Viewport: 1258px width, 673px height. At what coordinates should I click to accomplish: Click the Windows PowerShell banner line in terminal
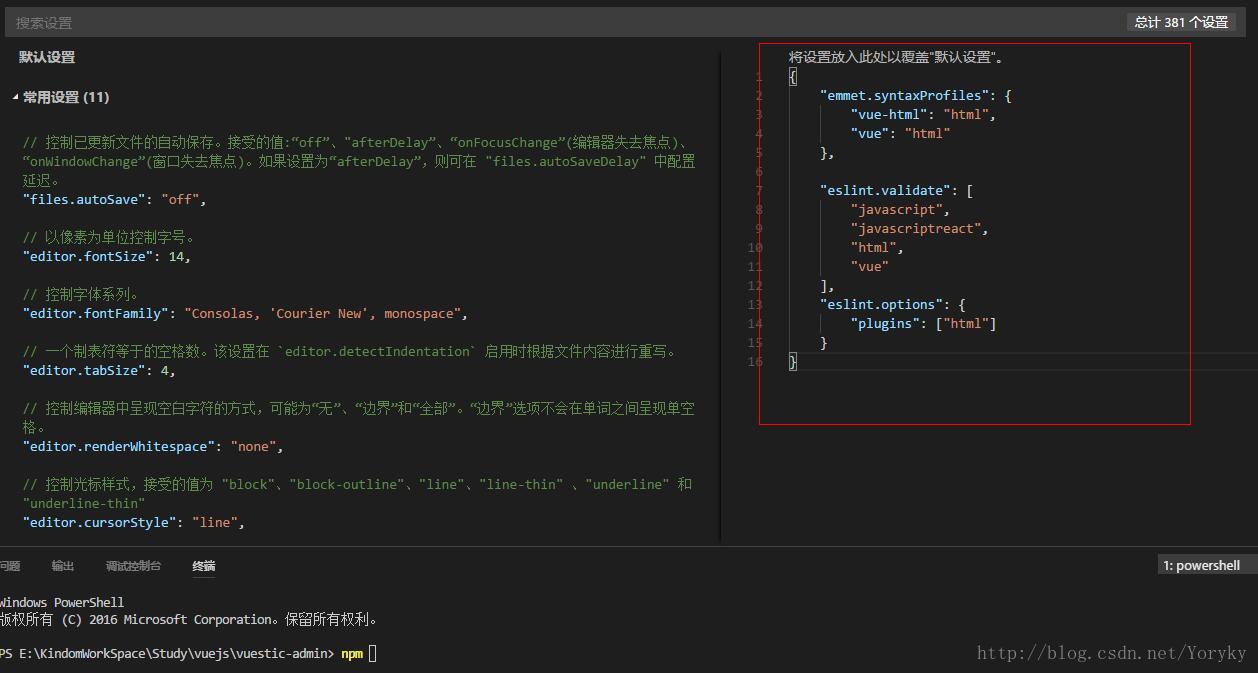click(62, 602)
